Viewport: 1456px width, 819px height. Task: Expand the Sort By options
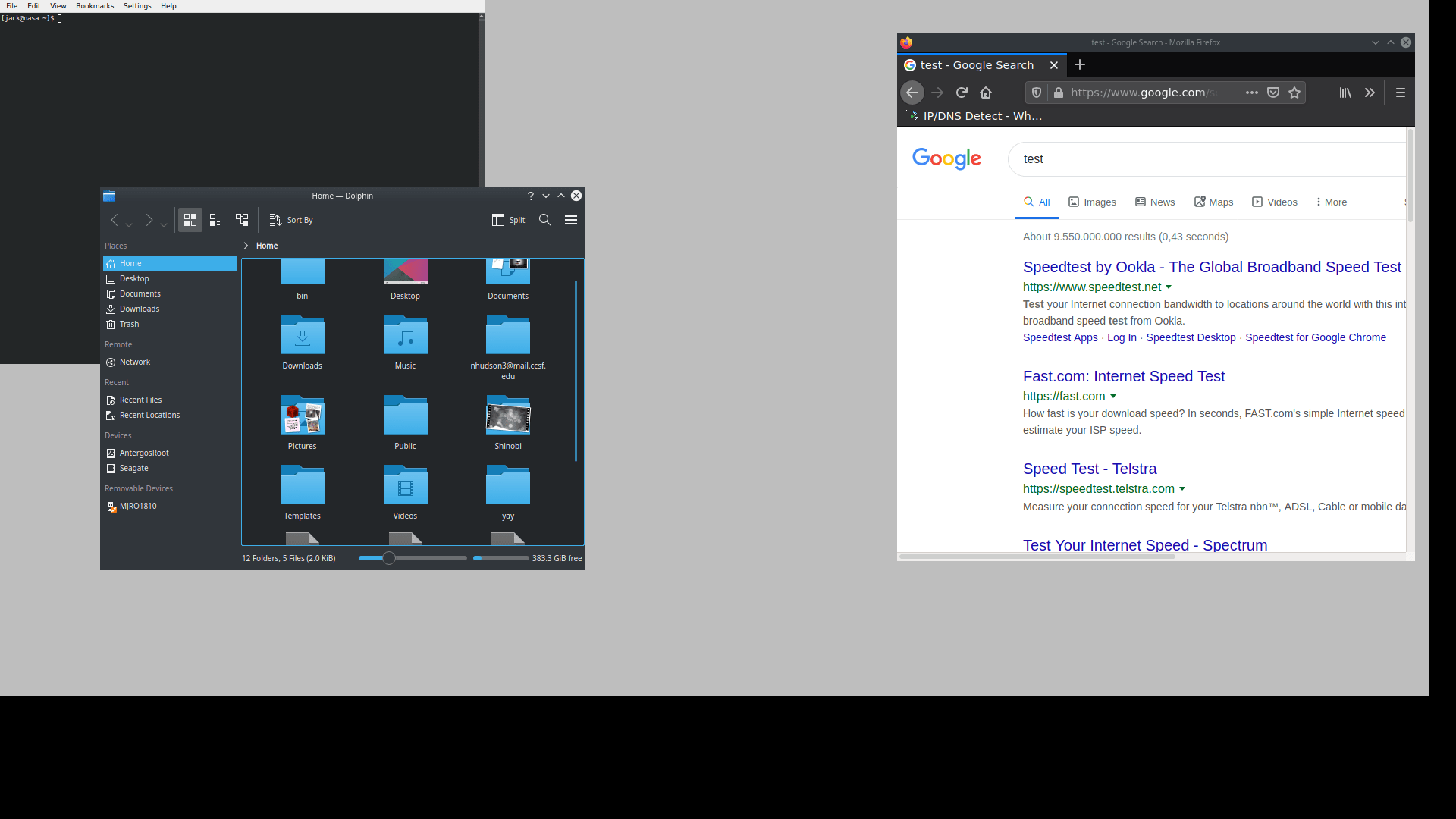(290, 220)
